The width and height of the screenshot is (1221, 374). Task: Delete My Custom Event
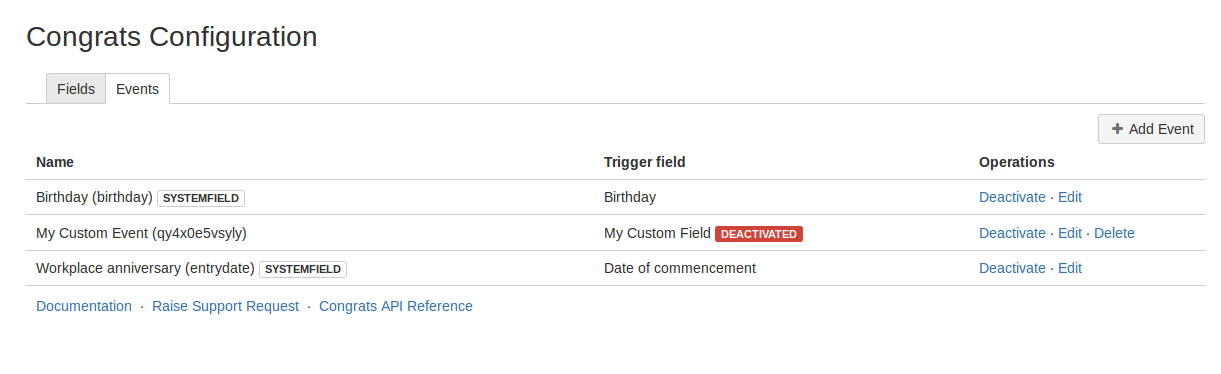click(x=1114, y=233)
